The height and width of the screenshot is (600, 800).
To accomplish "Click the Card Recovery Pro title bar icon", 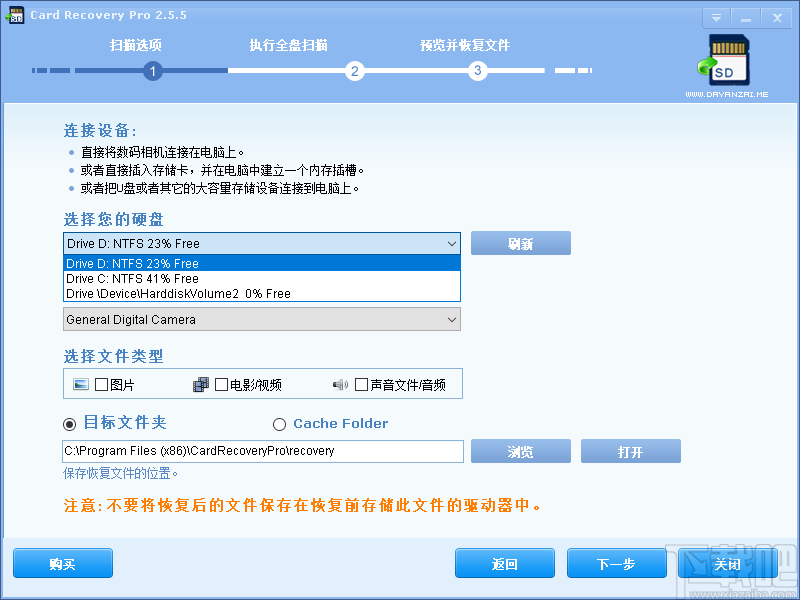I will pyautogui.click(x=14, y=15).
